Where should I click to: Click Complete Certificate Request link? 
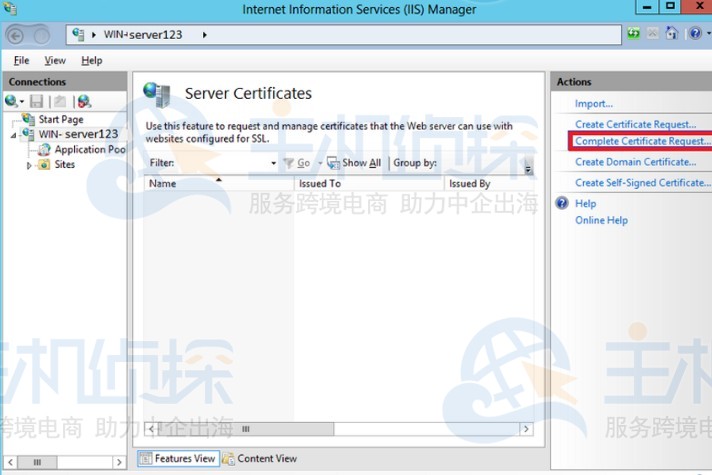641,141
